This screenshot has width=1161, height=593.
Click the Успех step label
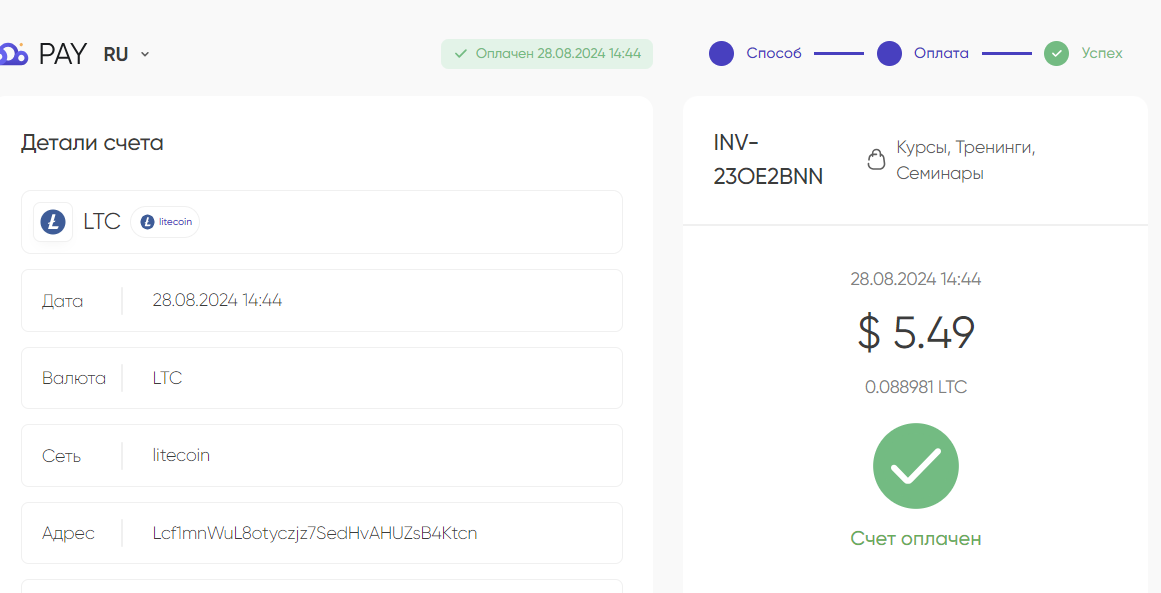click(1102, 53)
